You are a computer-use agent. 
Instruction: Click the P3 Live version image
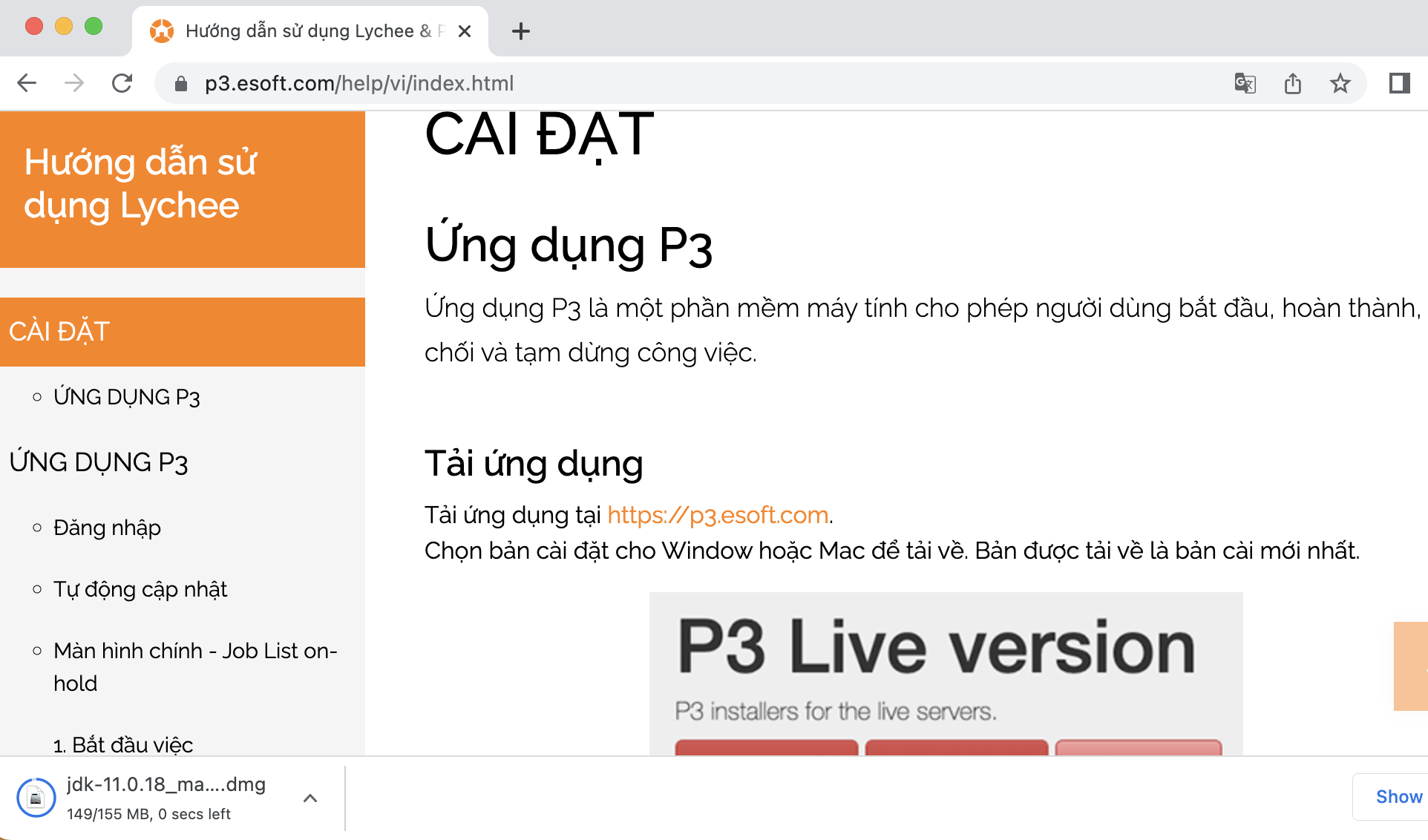point(946,674)
